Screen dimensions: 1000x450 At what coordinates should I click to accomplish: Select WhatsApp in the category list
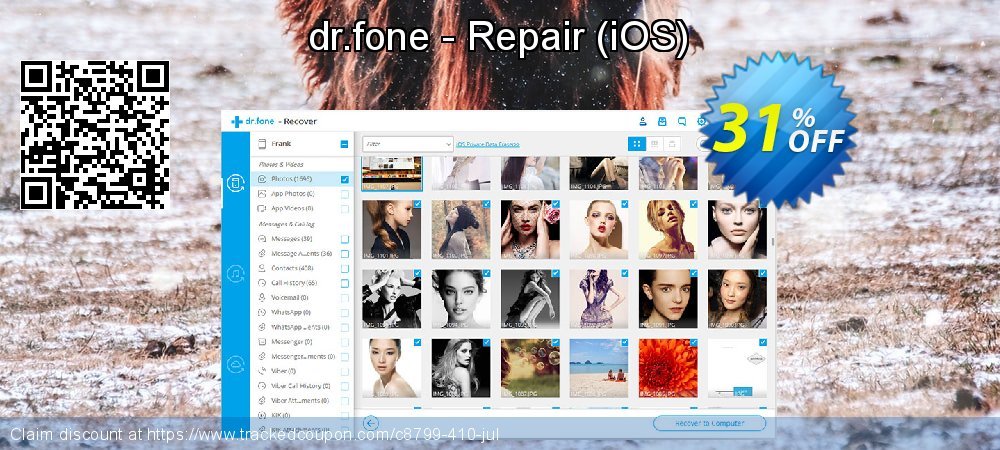[x=291, y=312]
